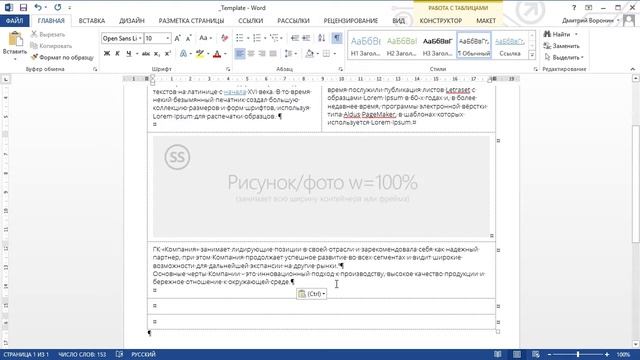The image size is (640, 360).
Task: Toggle underline (Ч) formatting
Action: (129, 53)
